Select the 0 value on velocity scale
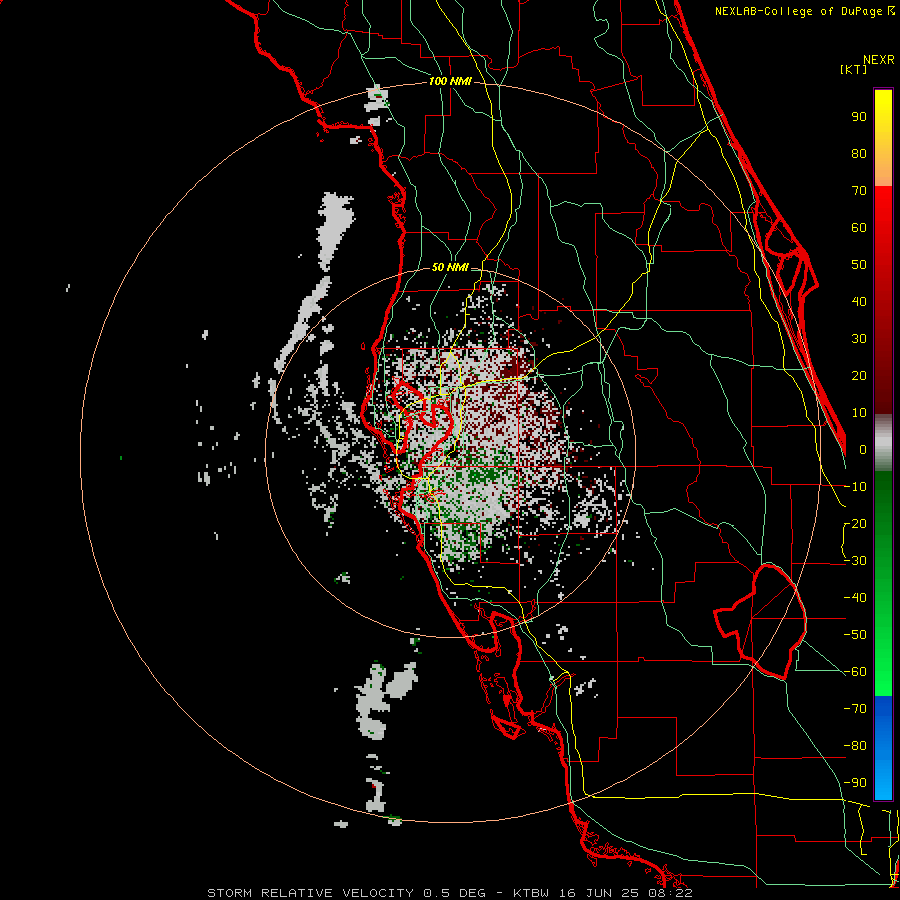The image size is (900, 900). [x=863, y=449]
